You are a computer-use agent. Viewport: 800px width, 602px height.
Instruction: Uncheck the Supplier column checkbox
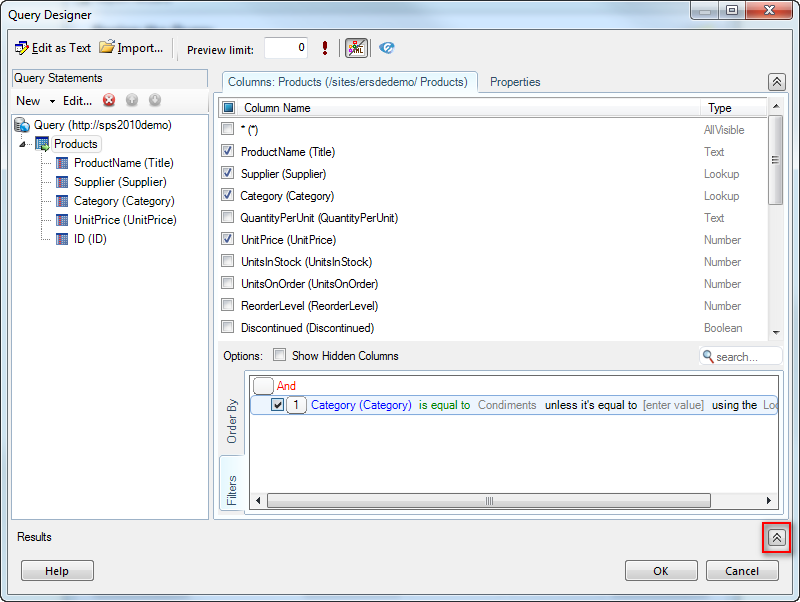point(228,174)
